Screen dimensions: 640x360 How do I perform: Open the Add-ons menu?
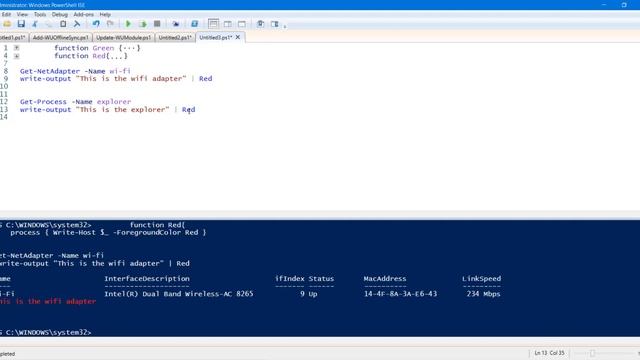point(83,14)
